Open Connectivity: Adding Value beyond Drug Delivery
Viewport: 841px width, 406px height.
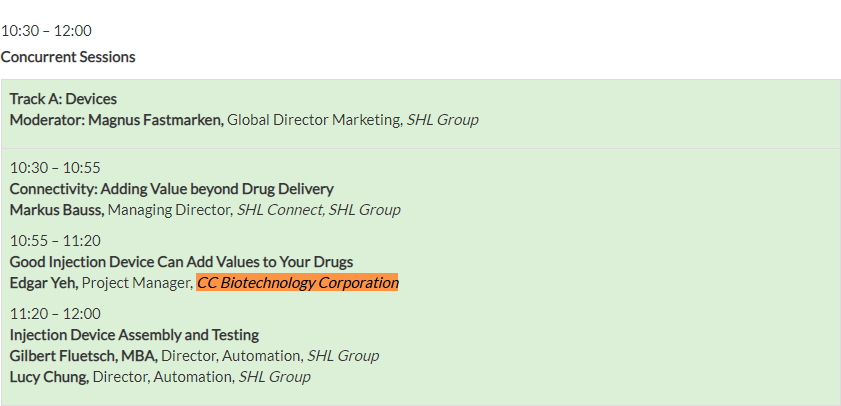(x=172, y=189)
